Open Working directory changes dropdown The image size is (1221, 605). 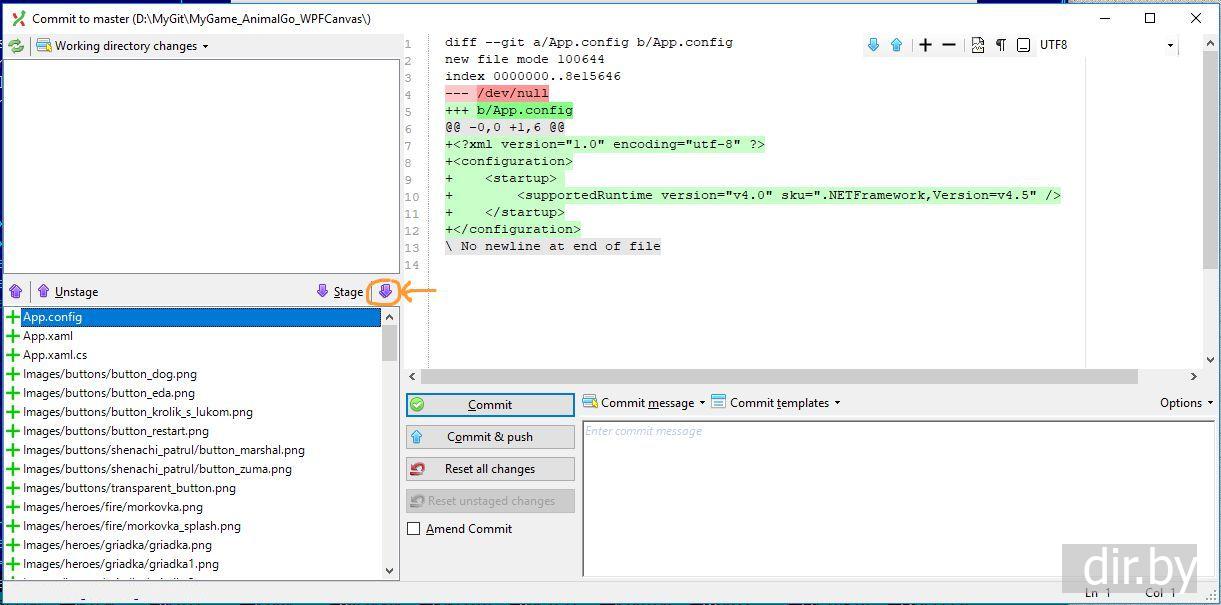pos(124,46)
